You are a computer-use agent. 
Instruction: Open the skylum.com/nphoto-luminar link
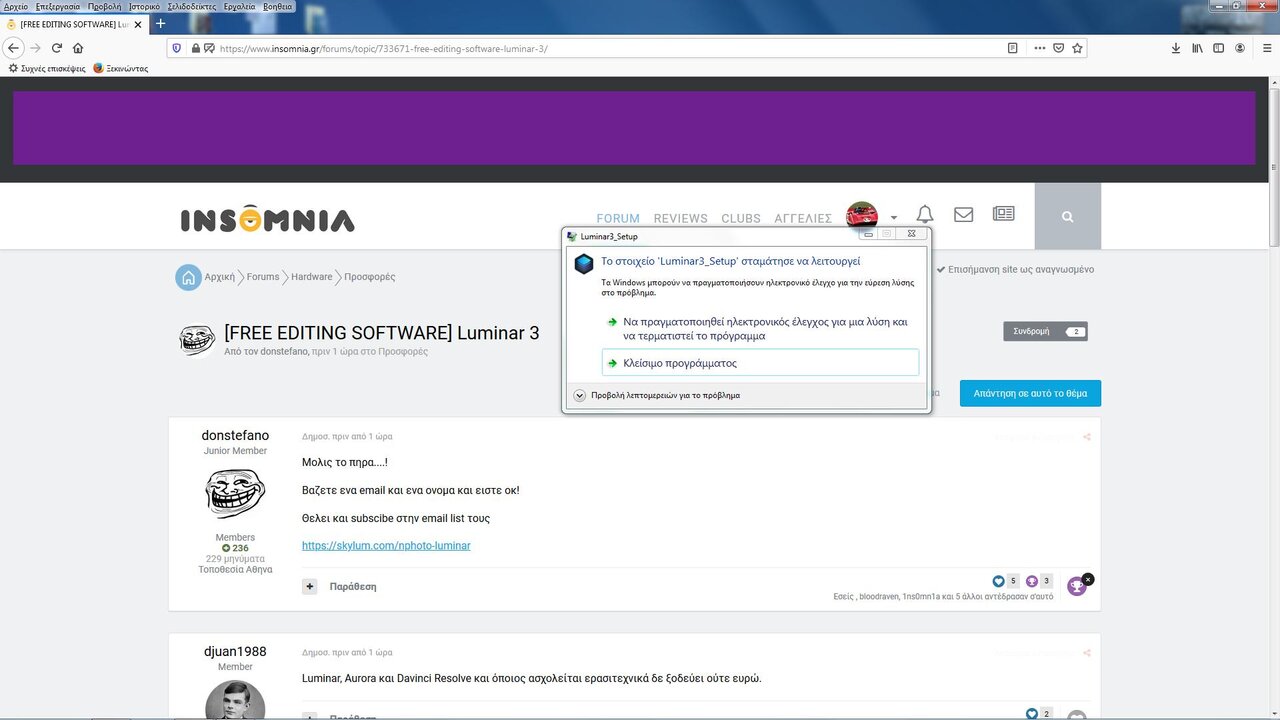[386, 546]
